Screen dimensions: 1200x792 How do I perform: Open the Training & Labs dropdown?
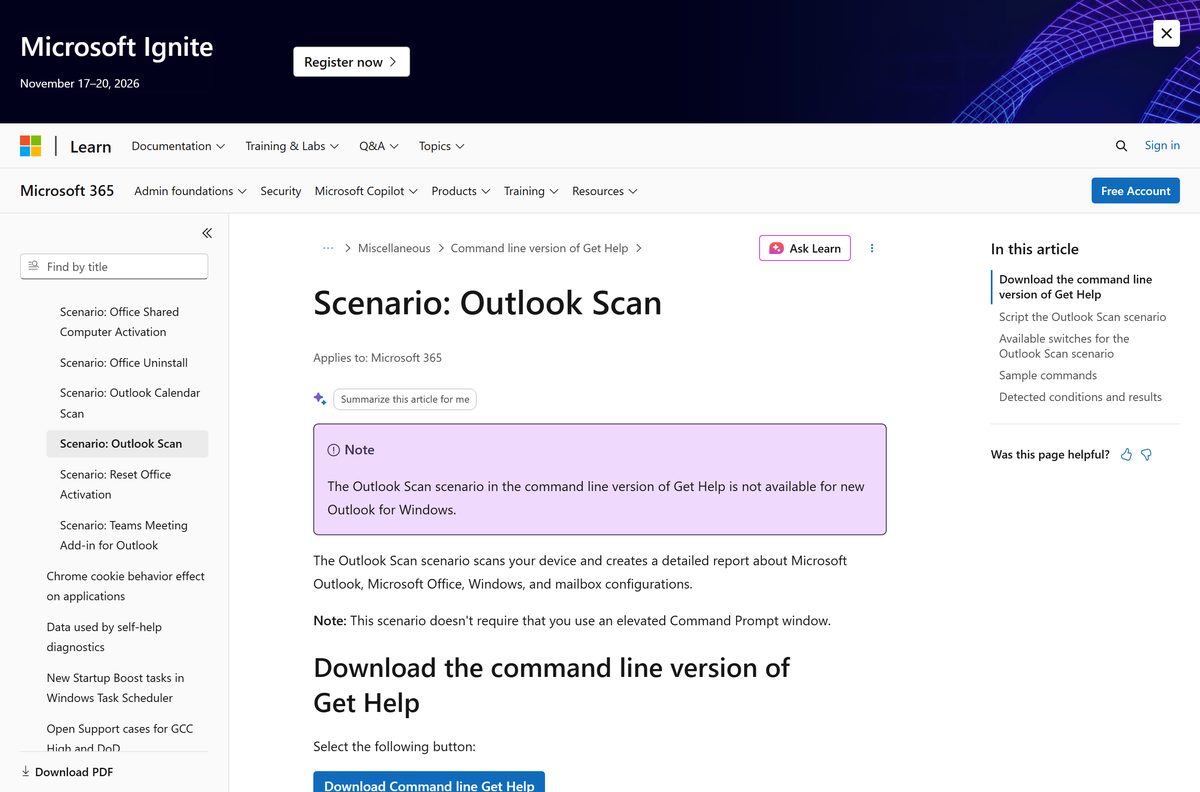(292, 146)
